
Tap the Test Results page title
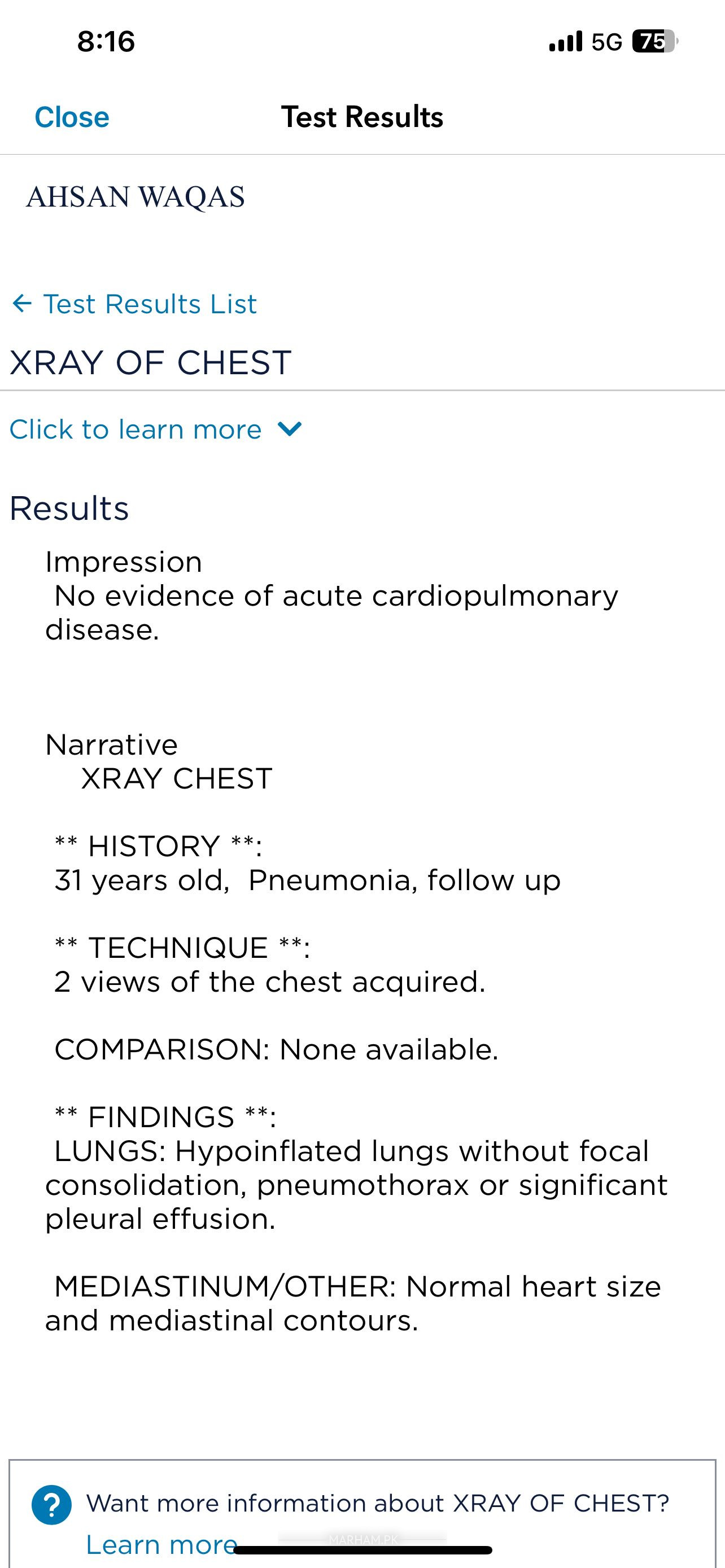click(362, 117)
